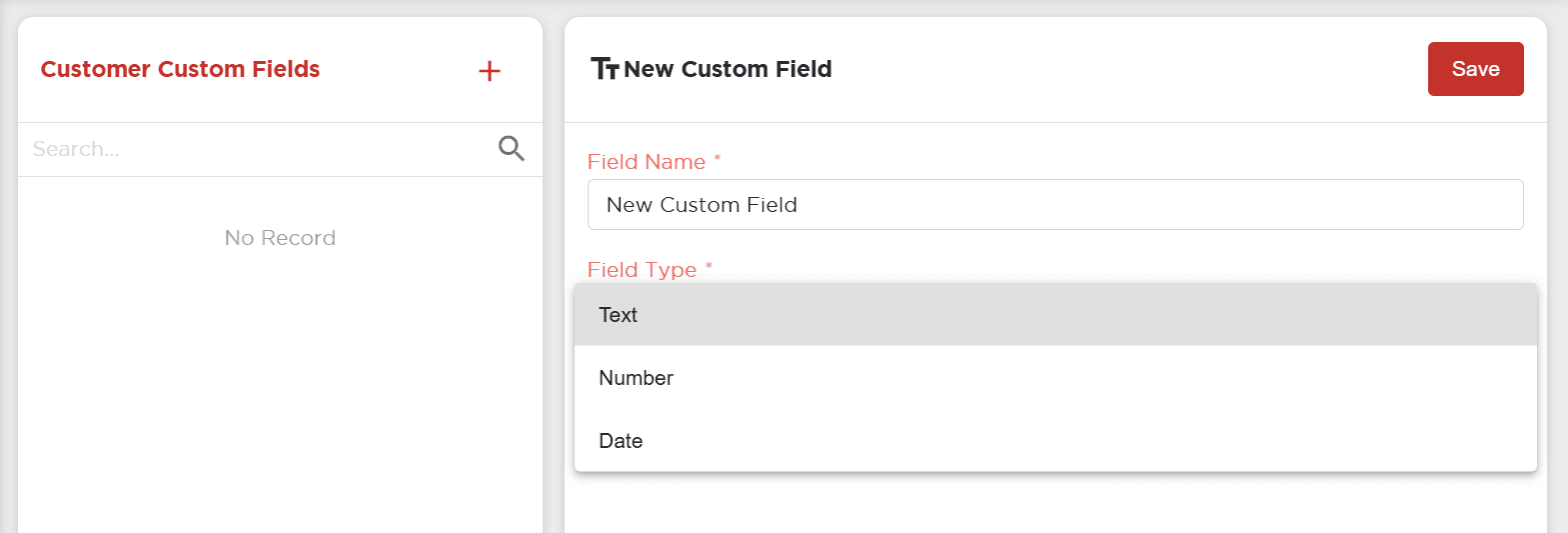This screenshot has height=533, width=1568.
Task: Click the New Custom Field panel title
Action: [x=728, y=69]
